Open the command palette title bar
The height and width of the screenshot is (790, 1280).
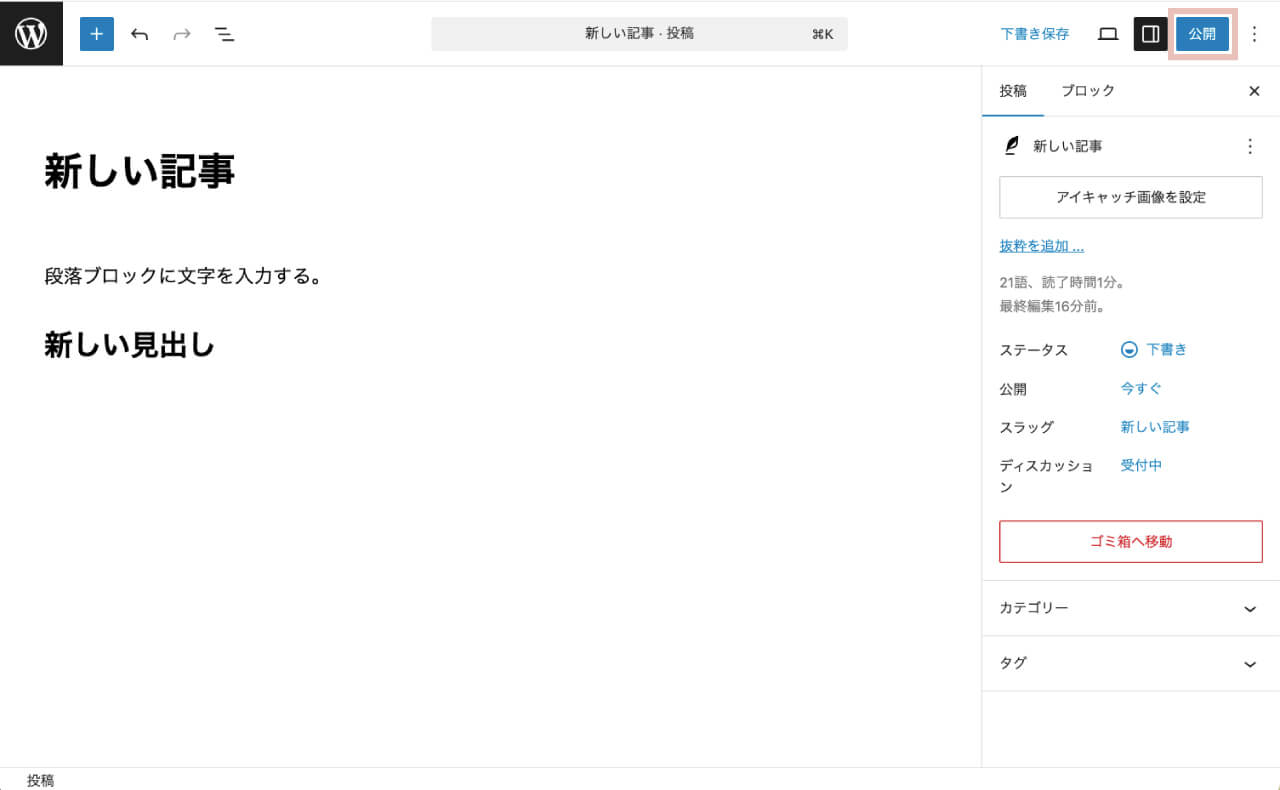[639, 33]
